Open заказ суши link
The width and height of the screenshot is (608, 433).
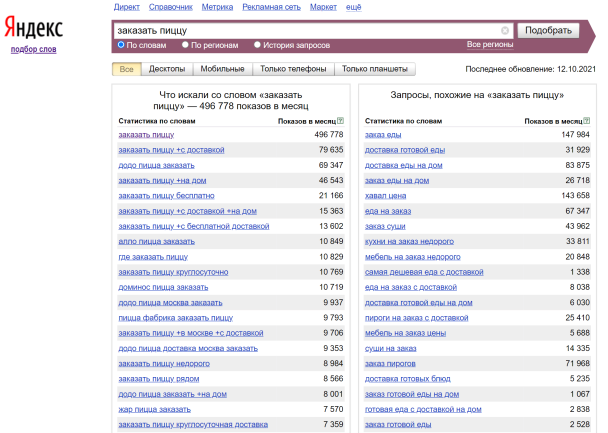385,226
